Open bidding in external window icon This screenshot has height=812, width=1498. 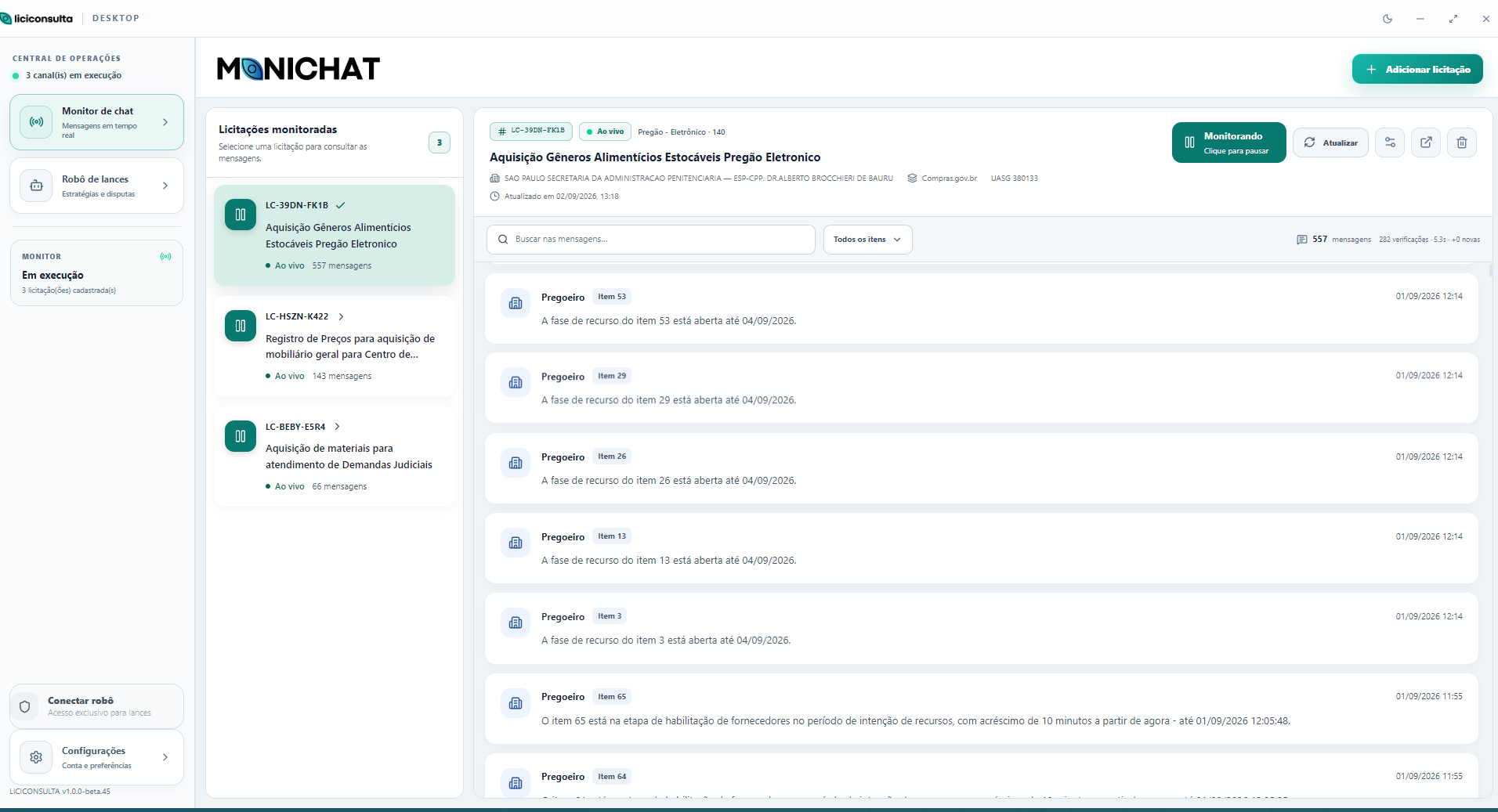click(x=1426, y=143)
